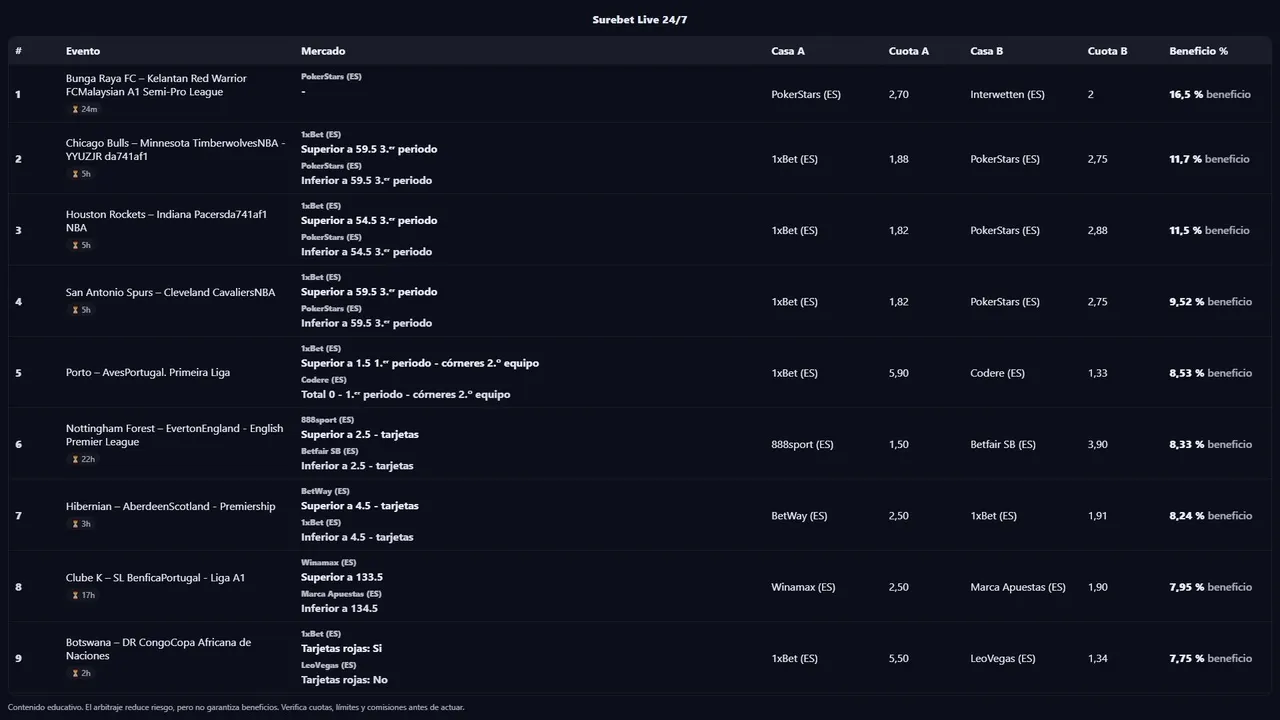Screen dimensions: 1280x720
Task: Click the 2h hourglass badge under Botswana
Action: tap(81, 673)
